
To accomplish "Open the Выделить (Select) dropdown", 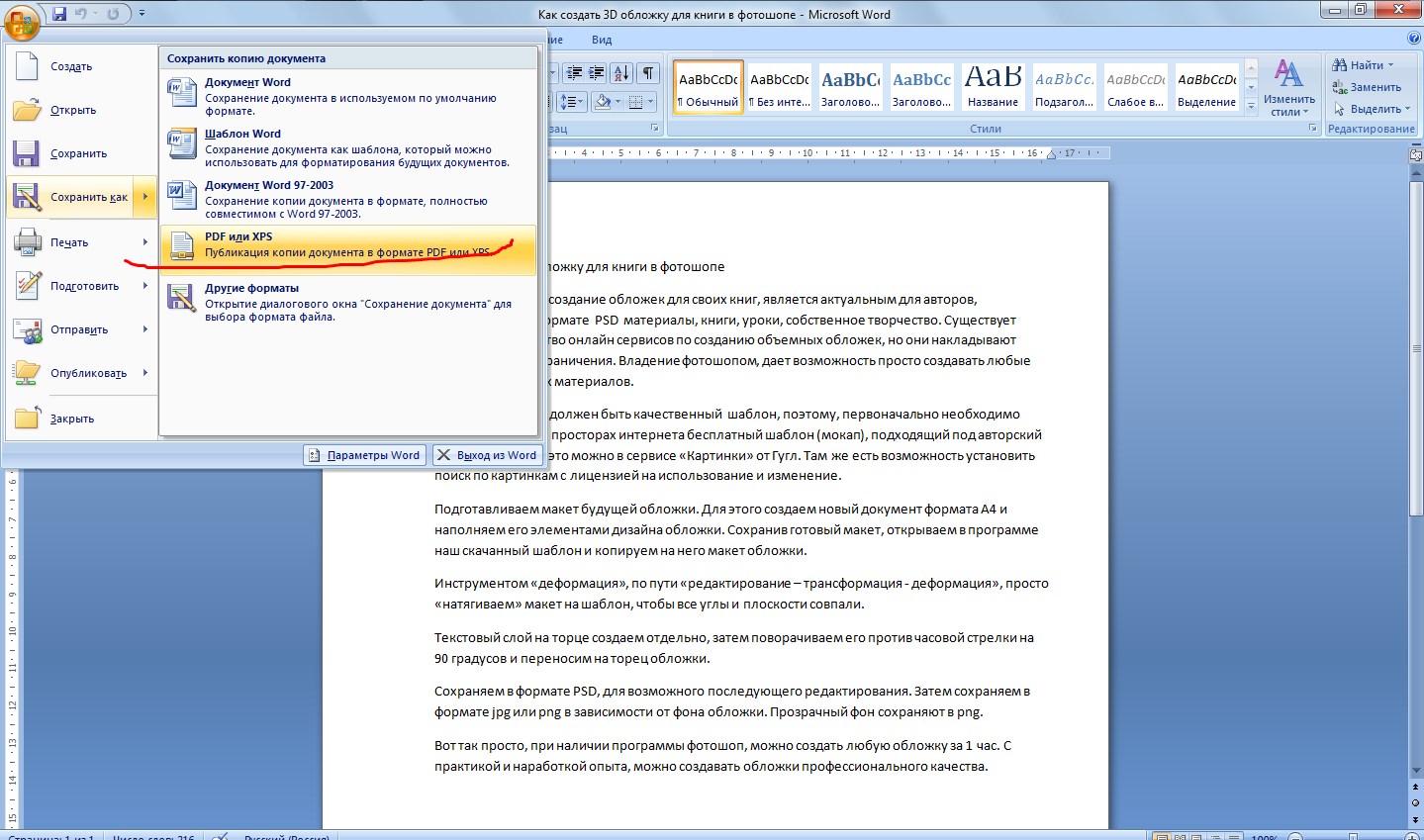I will 1373,109.
